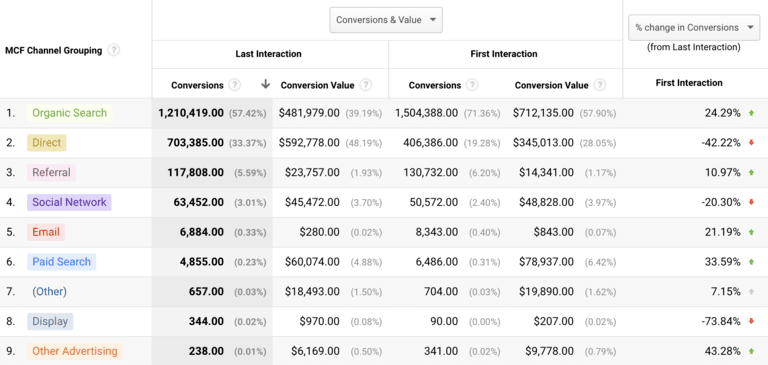The image size is (768, 365).
Task: Select the 406,386.00 conversions cell
Action: [x=430, y=143]
